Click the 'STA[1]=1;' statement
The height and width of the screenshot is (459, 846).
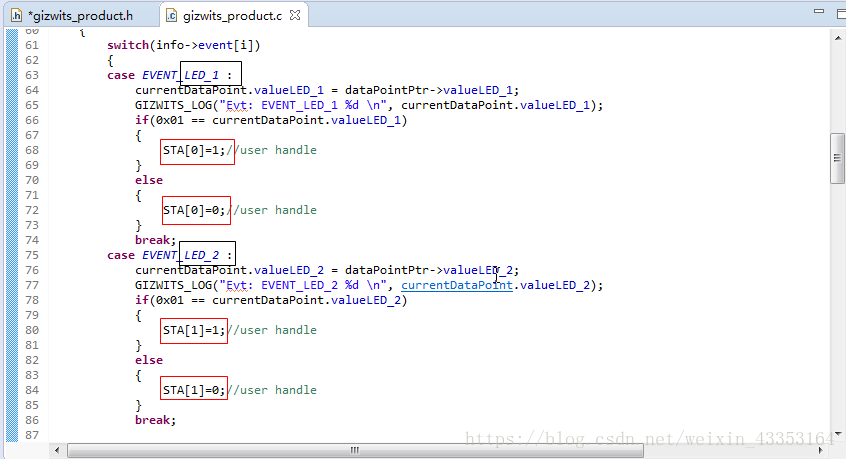click(x=194, y=330)
